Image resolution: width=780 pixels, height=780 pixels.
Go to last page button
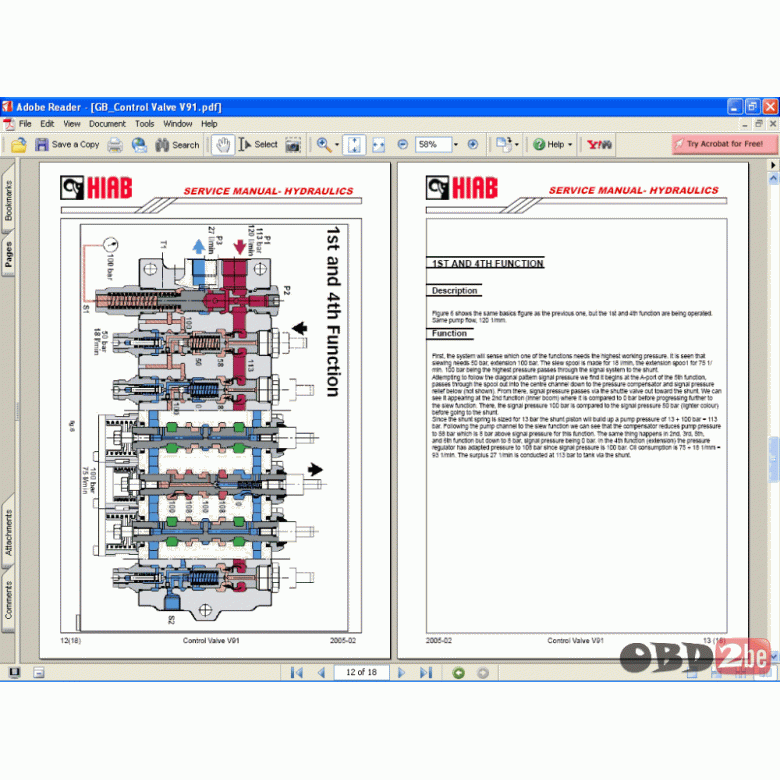(x=426, y=673)
